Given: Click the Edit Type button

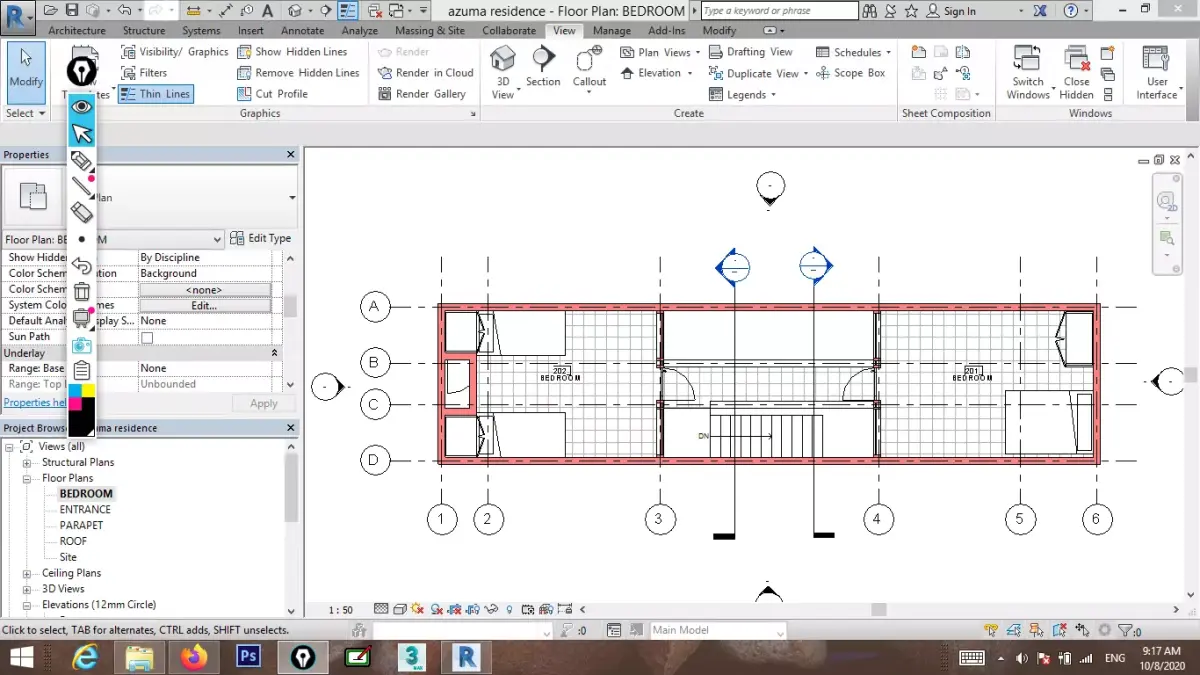Looking at the screenshot, I should point(261,238).
